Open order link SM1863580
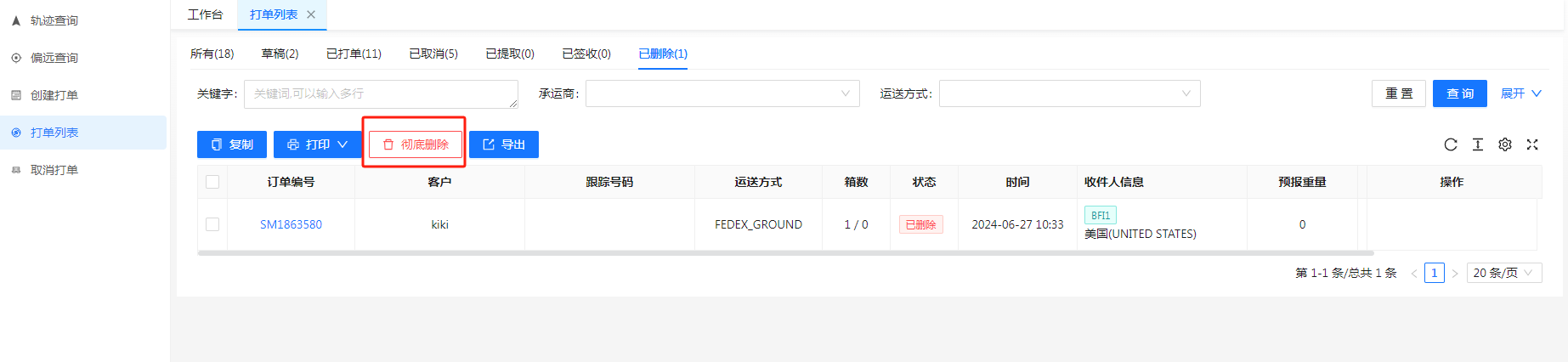The height and width of the screenshot is (362, 1568). click(291, 224)
